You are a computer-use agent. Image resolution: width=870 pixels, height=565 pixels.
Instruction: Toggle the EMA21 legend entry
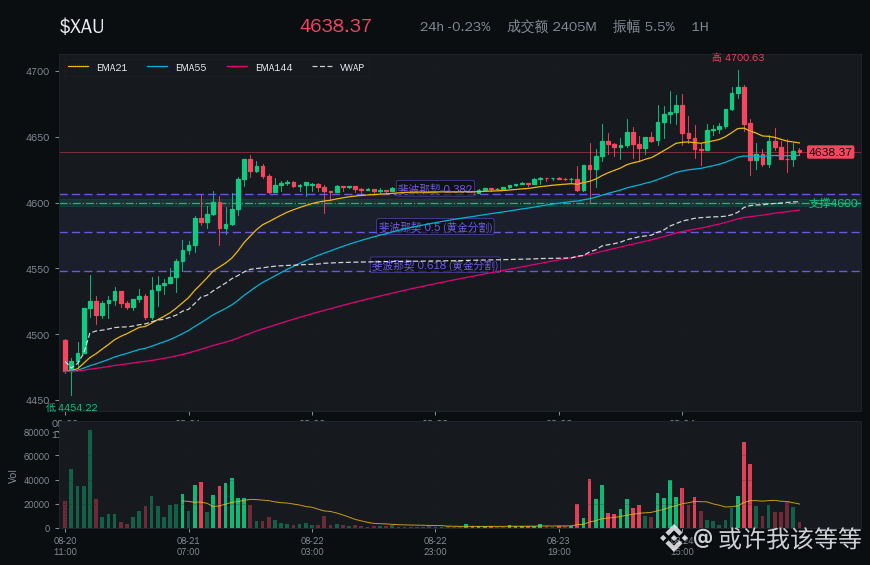point(98,68)
